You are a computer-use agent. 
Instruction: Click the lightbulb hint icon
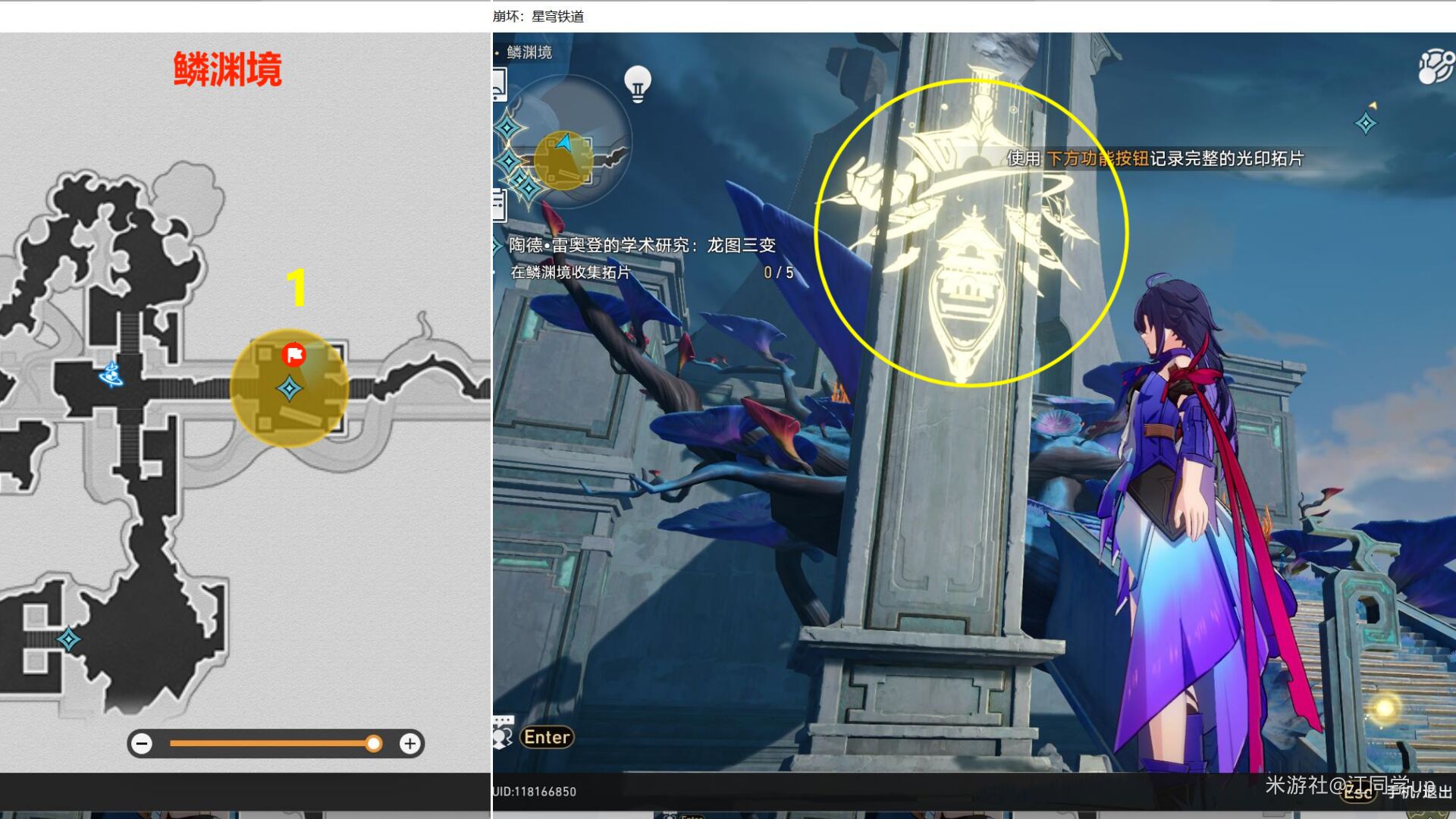(x=637, y=83)
